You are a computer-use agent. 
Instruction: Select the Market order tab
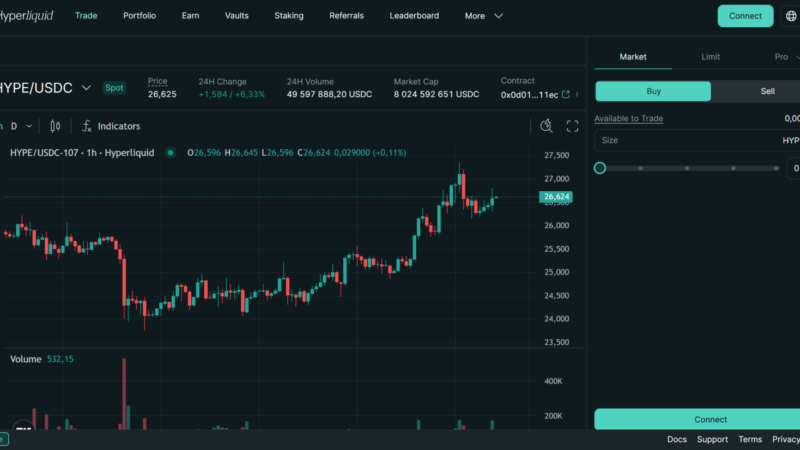(x=633, y=57)
